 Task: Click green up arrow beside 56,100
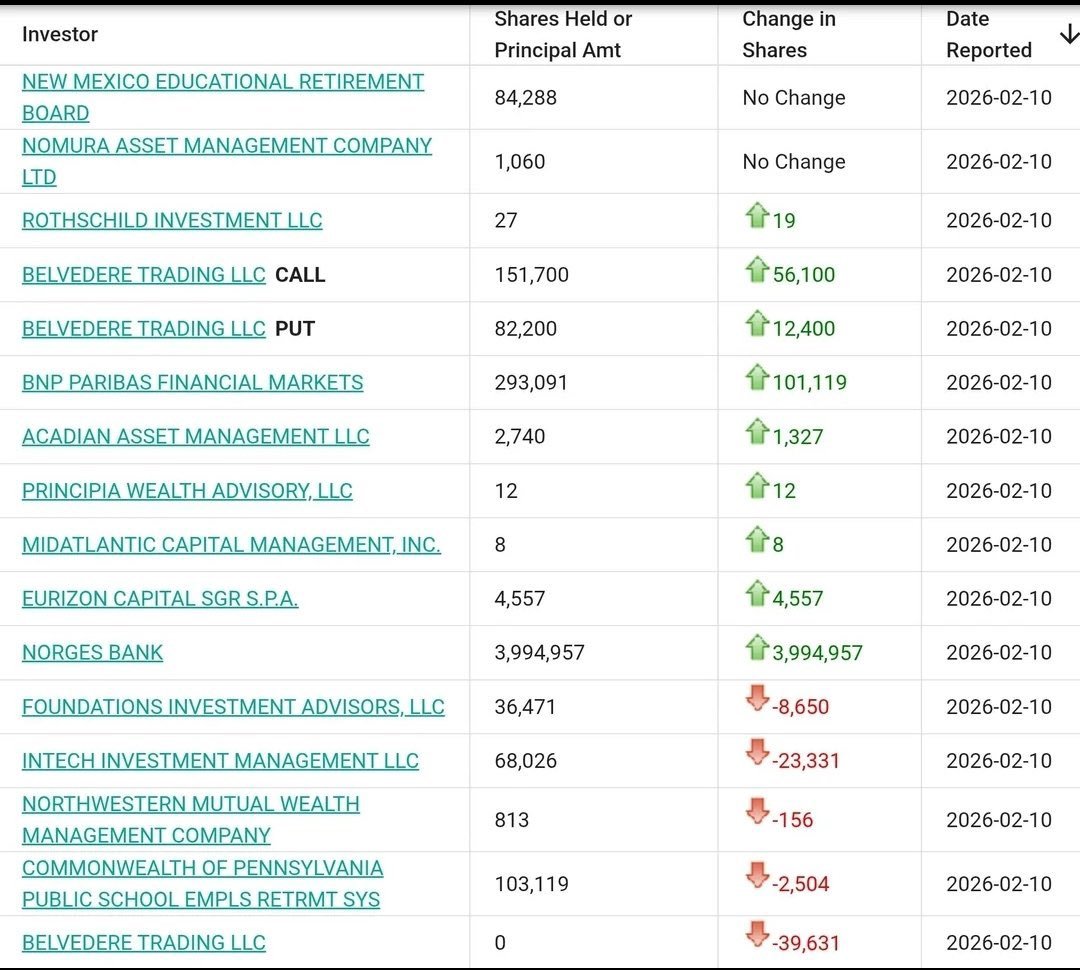point(757,269)
